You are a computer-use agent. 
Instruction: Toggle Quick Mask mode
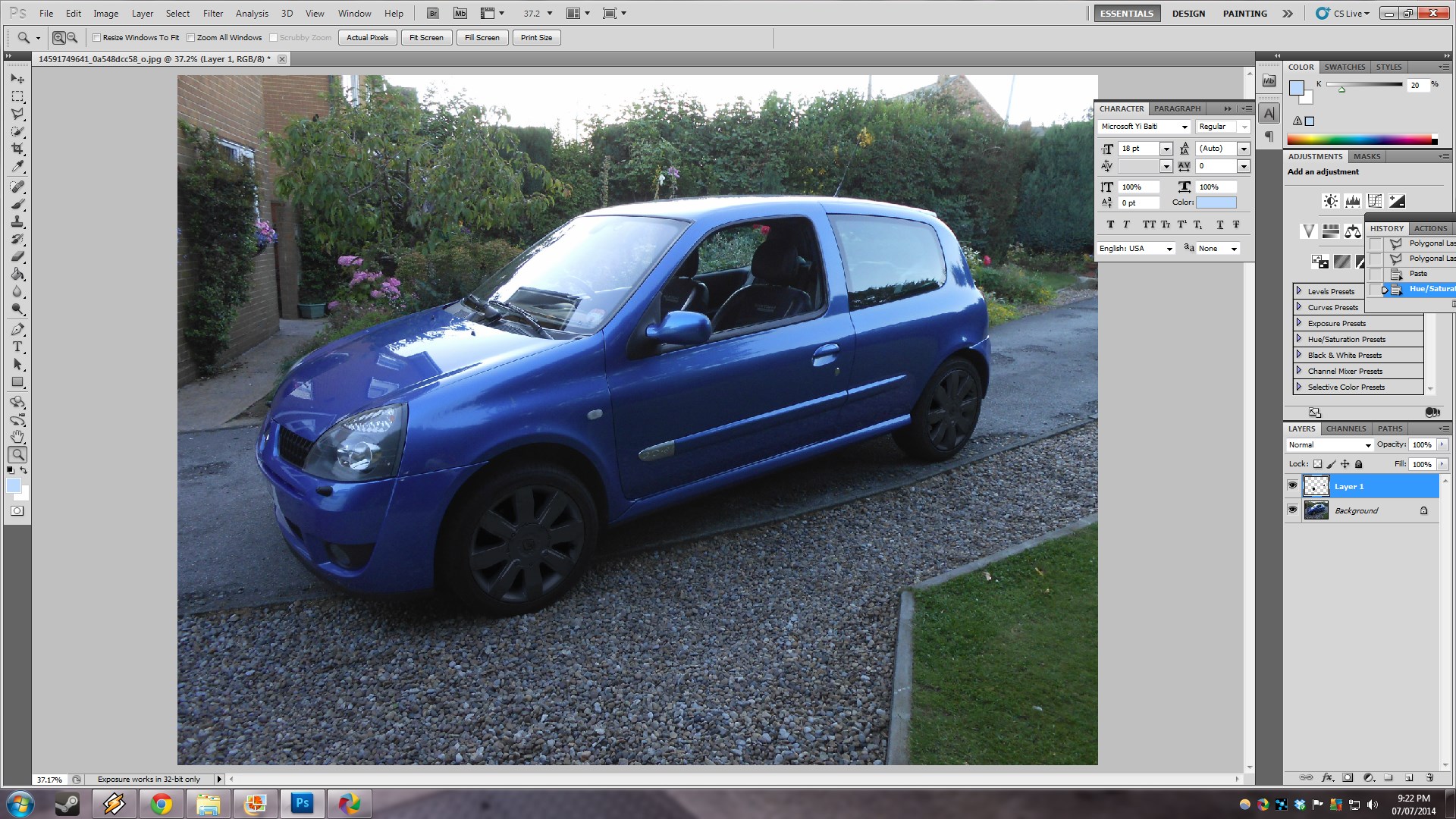coord(17,511)
